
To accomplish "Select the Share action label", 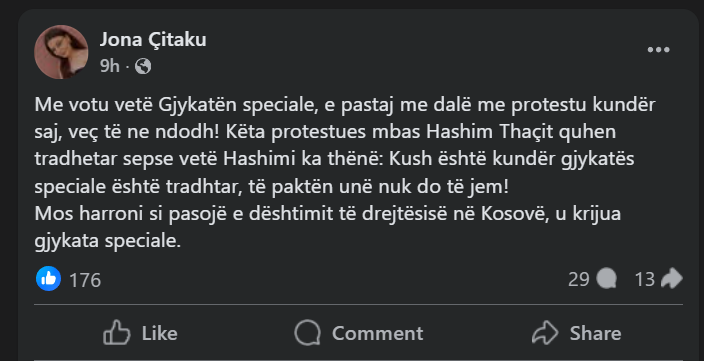I will click(595, 333).
